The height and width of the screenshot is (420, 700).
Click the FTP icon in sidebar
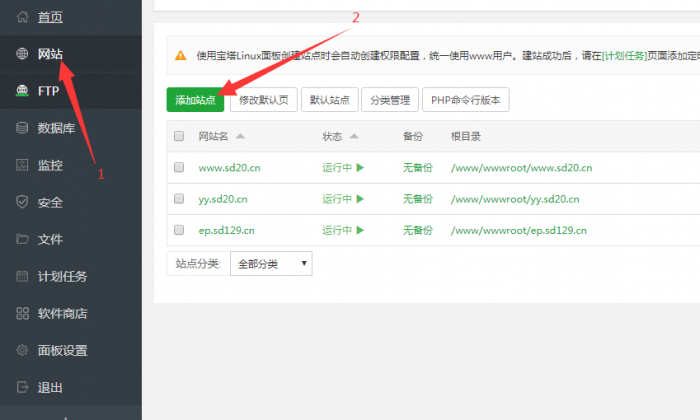22,91
